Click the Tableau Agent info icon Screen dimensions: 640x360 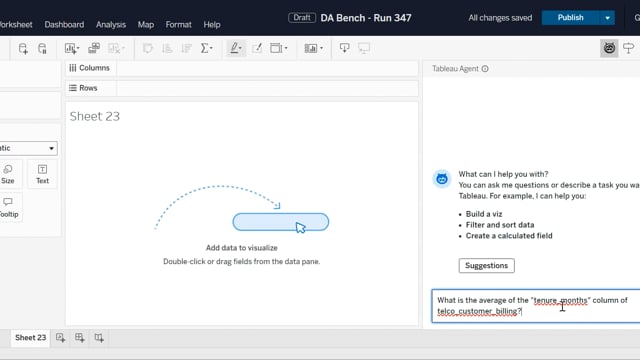[485, 69]
